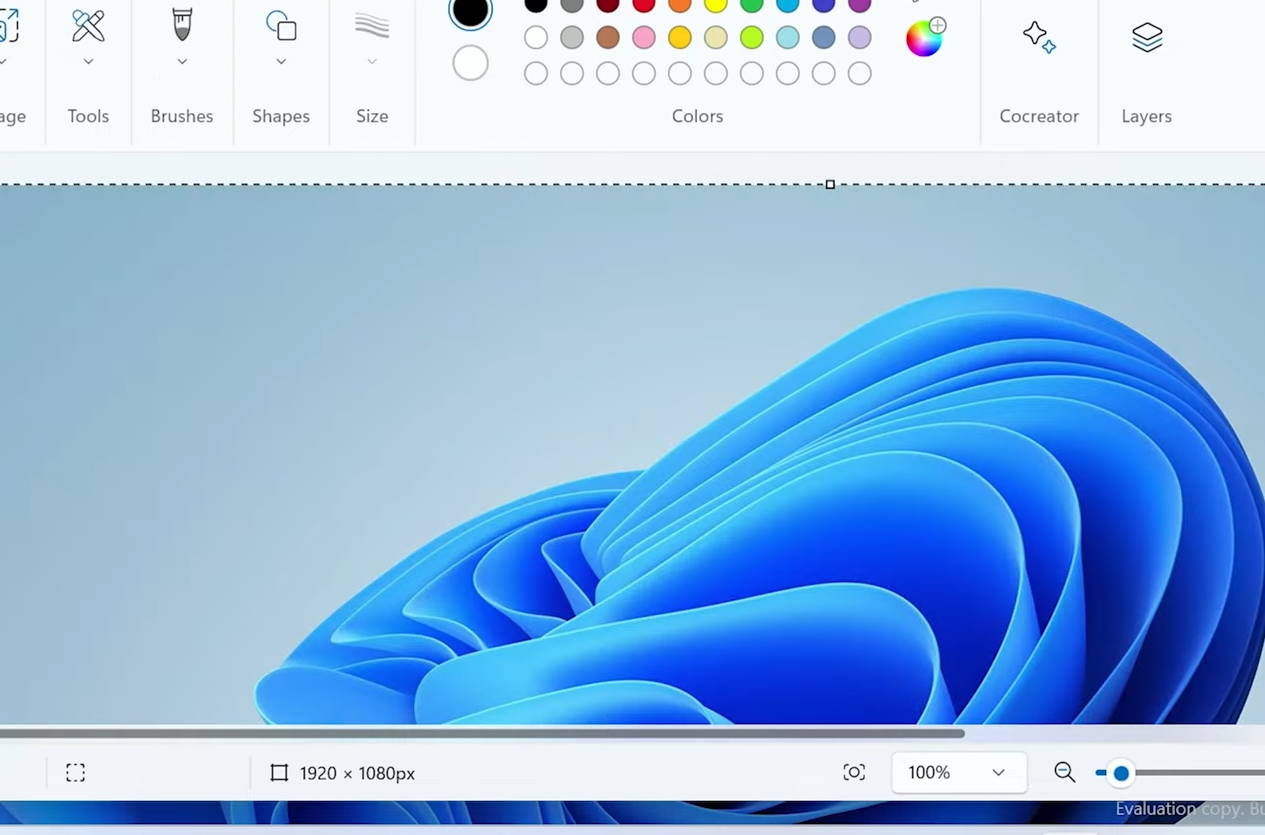
Task: Pick the red color swatch
Action: (x=644, y=6)
